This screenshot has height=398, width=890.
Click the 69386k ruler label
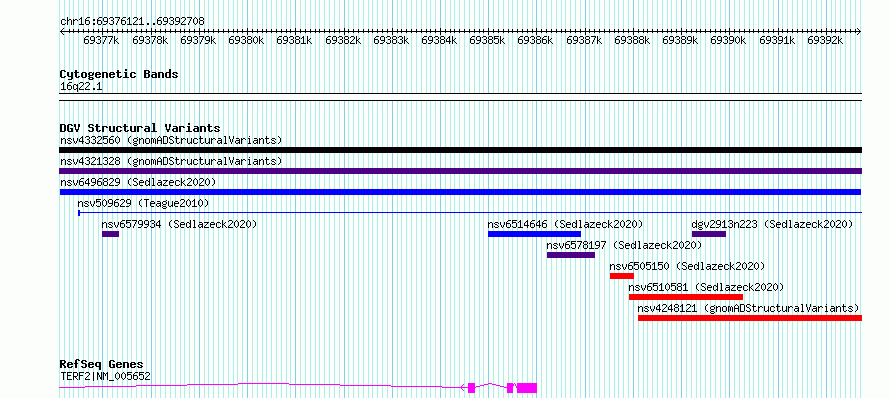click(x=536, y=41)
